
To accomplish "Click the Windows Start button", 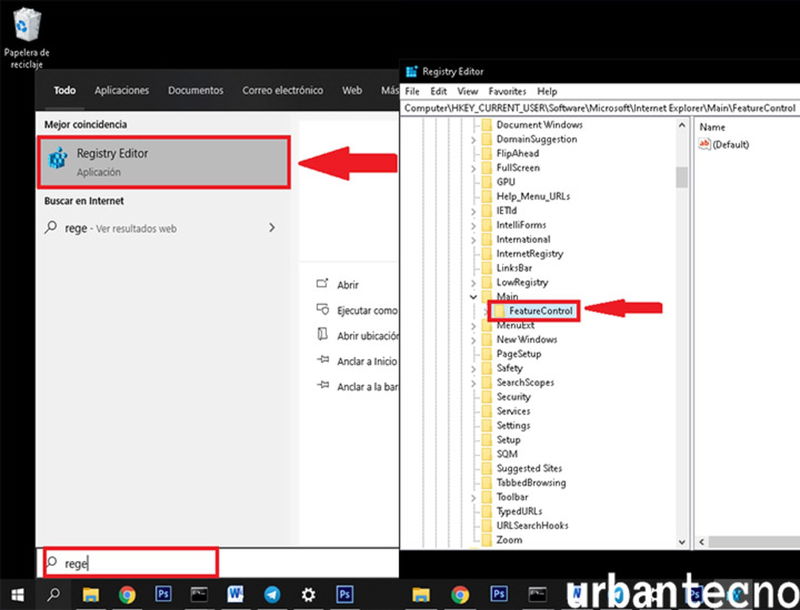I will coord(18,595).
